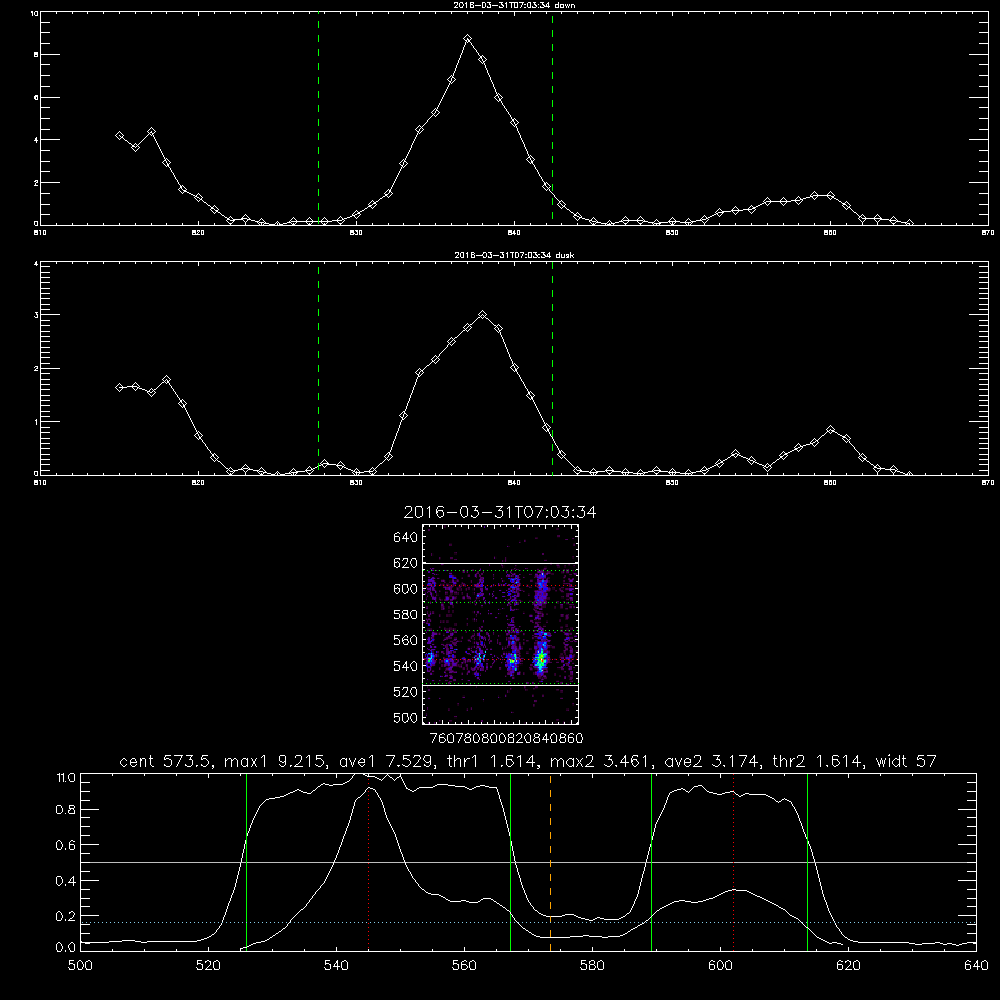Image resolution: width=1000 pixels, height=1000 pixels.
Task: Click the peak diamond marker of the dusk curve
Action: click(483, 314)
